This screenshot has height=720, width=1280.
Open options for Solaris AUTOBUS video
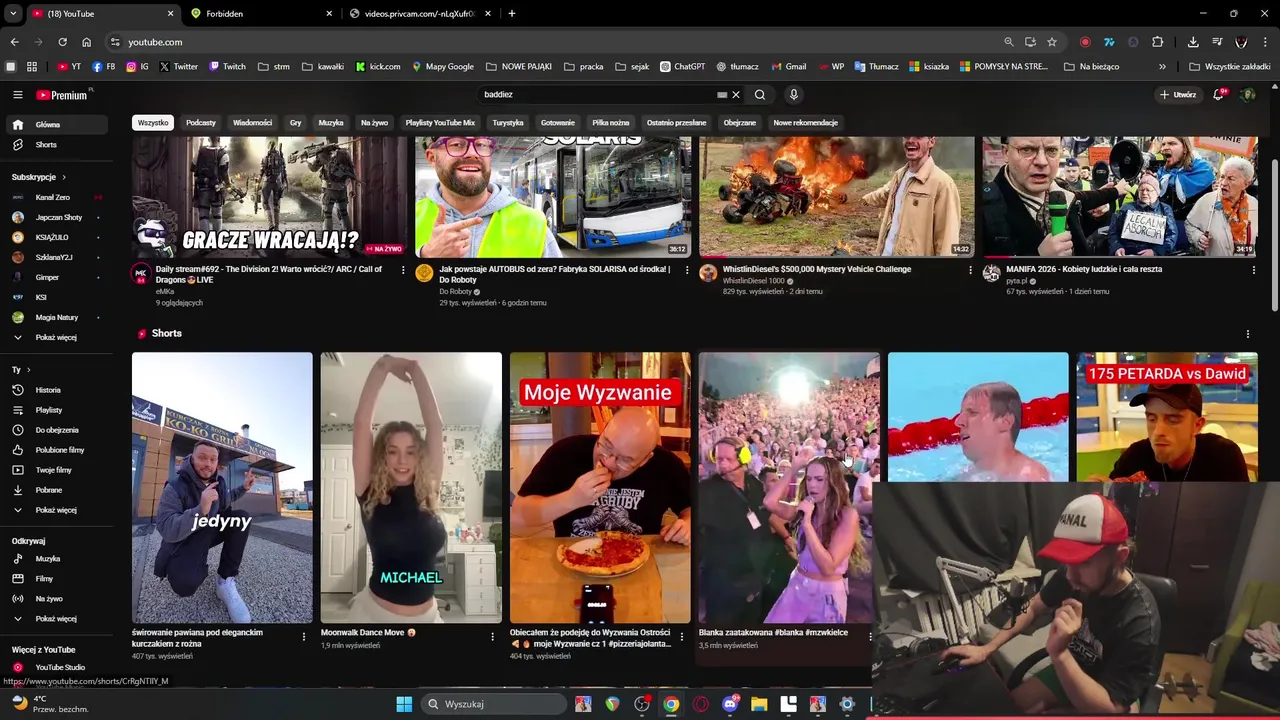tap(686, 270)
